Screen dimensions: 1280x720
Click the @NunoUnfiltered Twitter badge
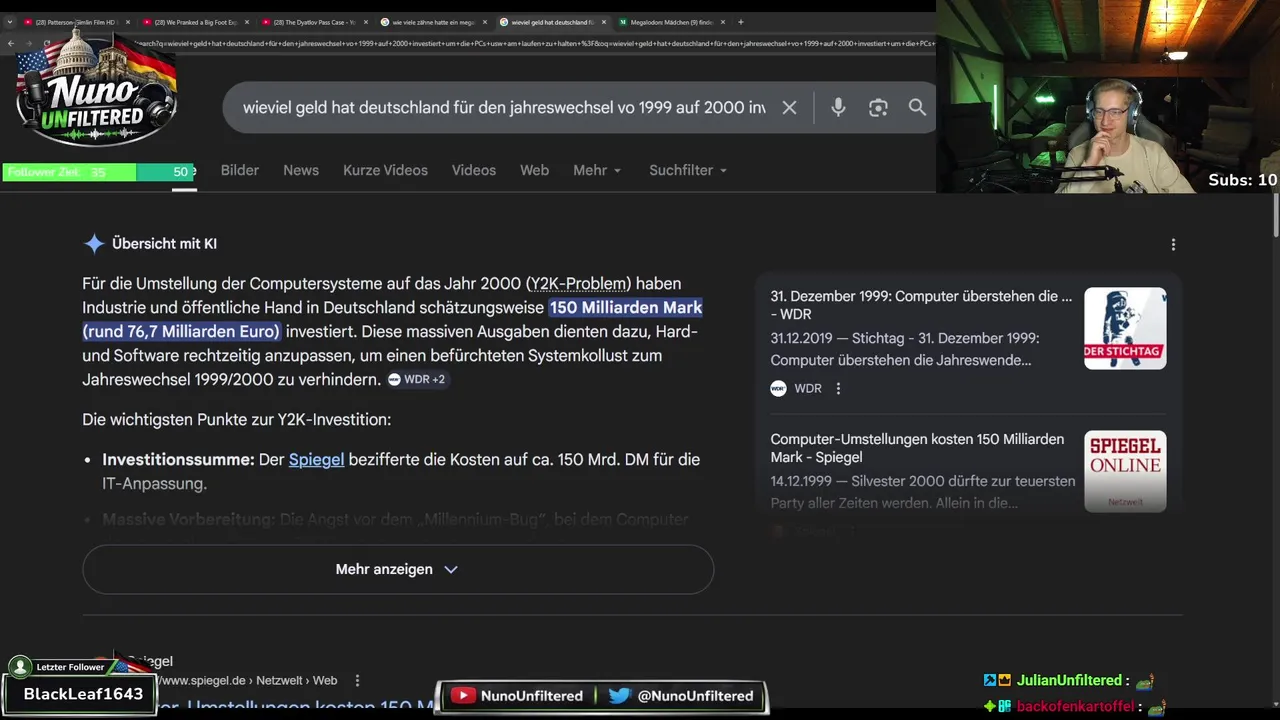click(x=680, y=695)
